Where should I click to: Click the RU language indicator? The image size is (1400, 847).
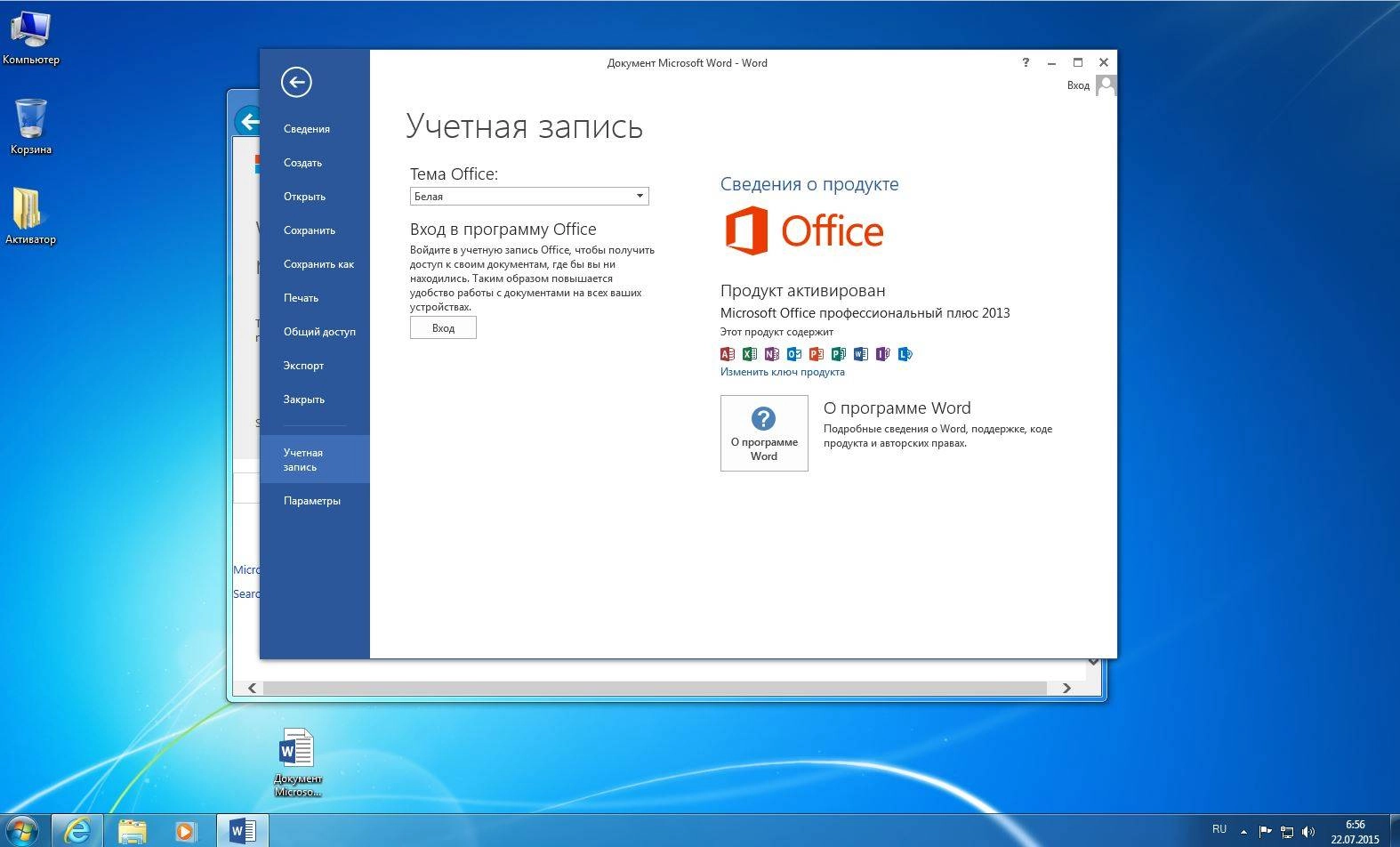click(x=1219, y=829)
